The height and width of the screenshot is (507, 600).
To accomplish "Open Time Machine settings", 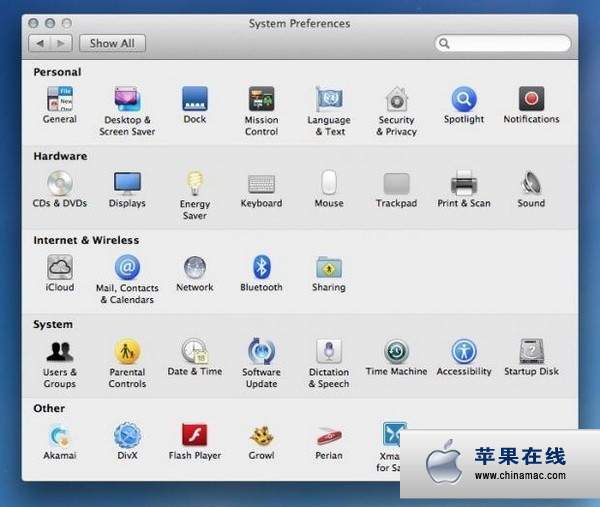I will [396, 352].
